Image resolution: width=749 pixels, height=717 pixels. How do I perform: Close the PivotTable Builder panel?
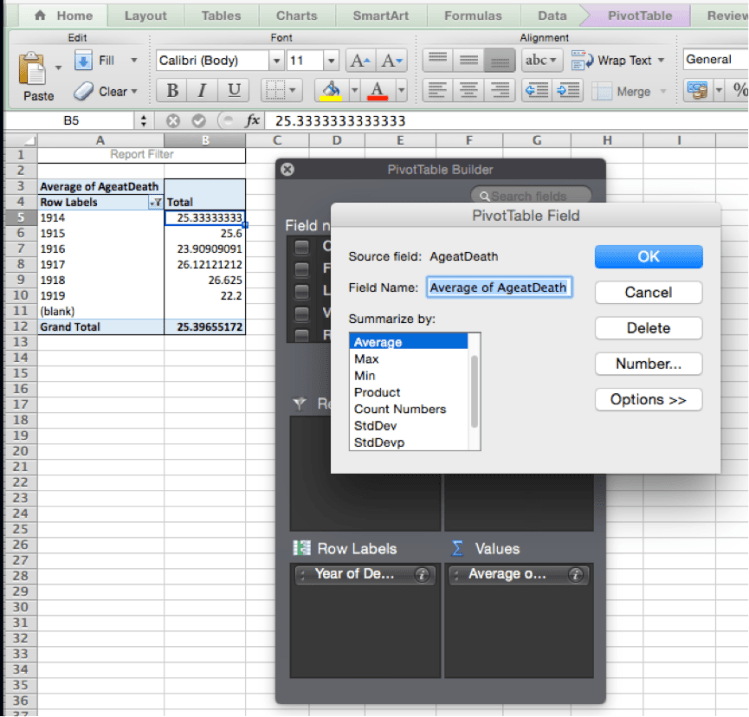click(288, 169)
